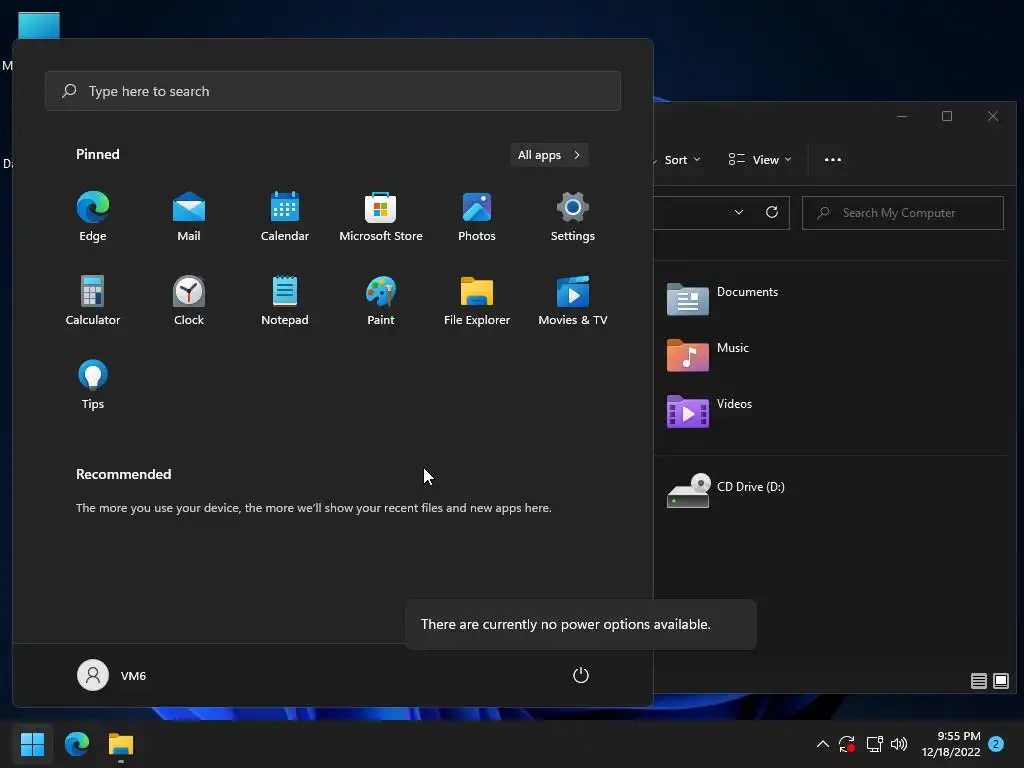Screen dimensions: 1024x768
Task: Click the sync tray icon with red dot
Action: tap(846, 744)
